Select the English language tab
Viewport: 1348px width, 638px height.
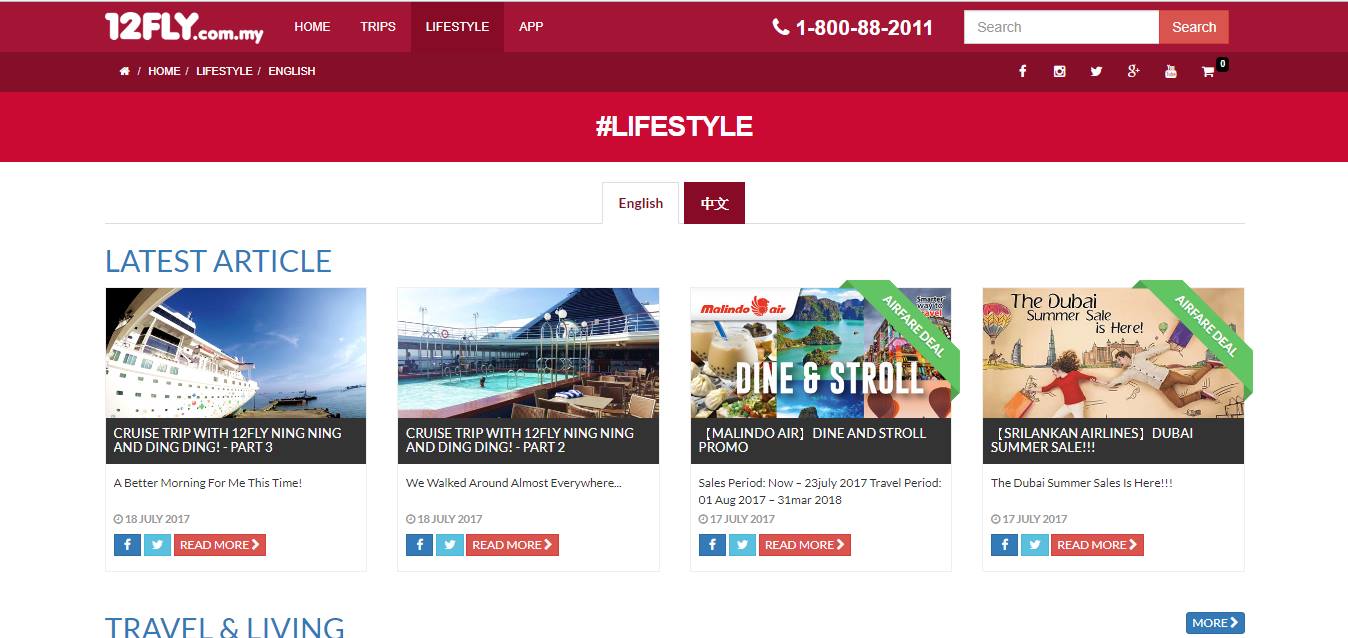(640, 203)
